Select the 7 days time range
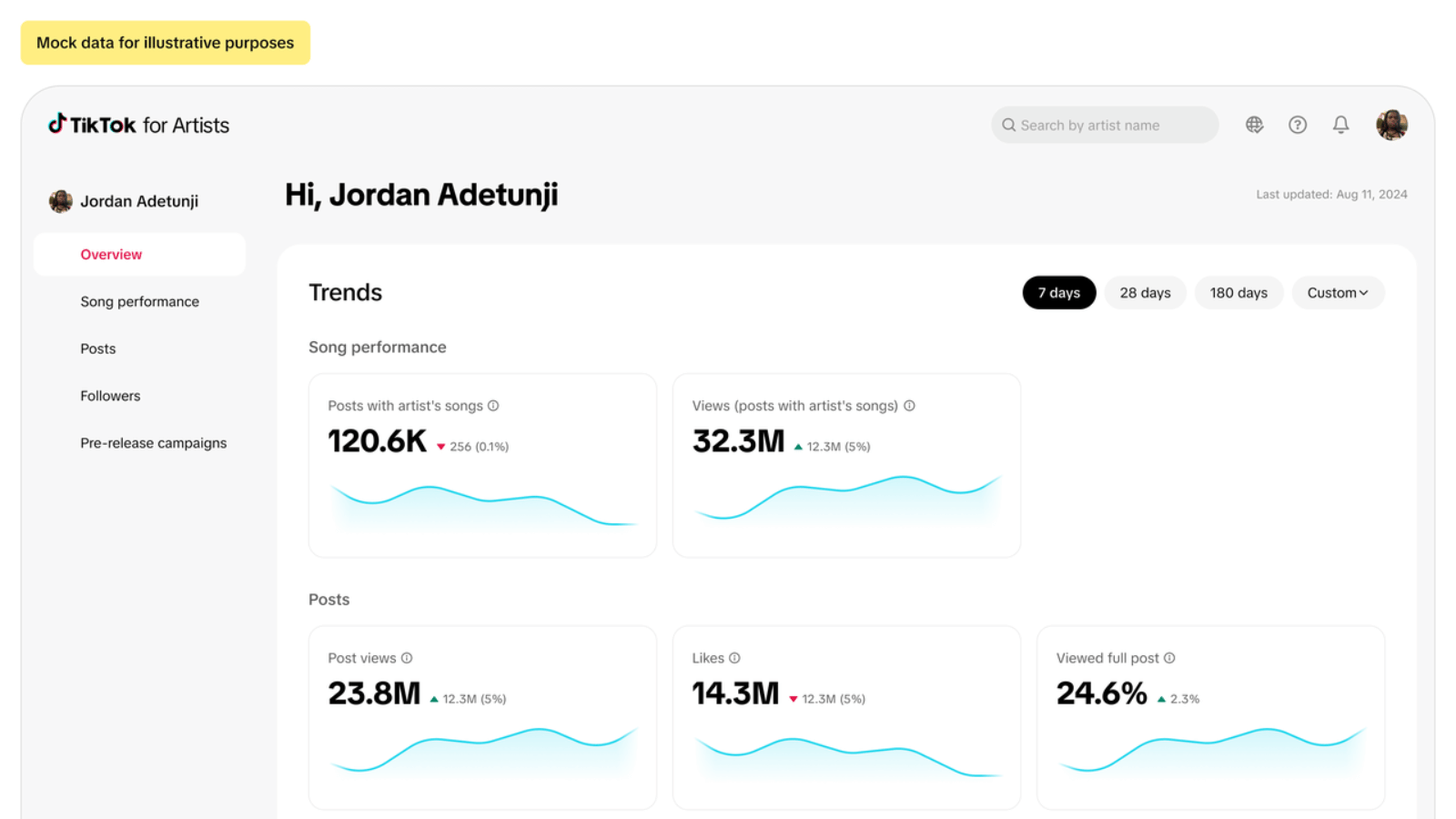1456x819 pixels. (1058, 293)
